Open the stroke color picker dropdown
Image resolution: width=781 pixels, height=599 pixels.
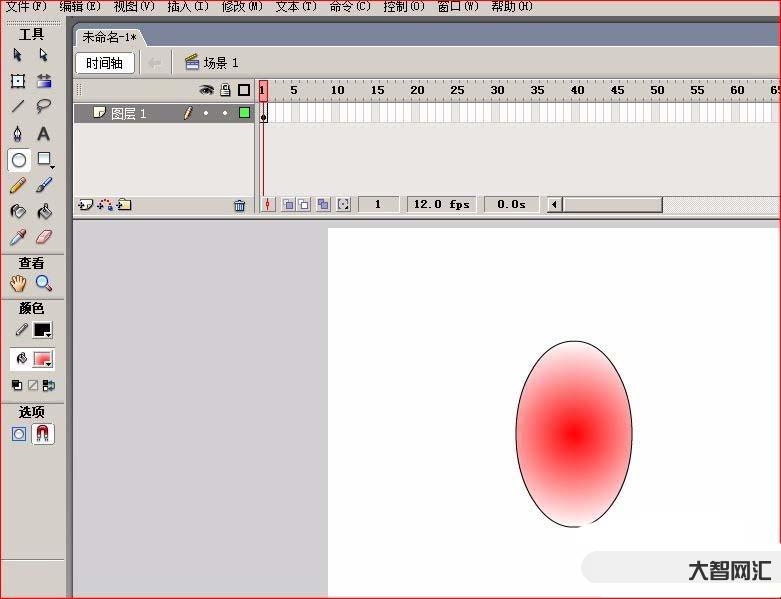[43, 330]
